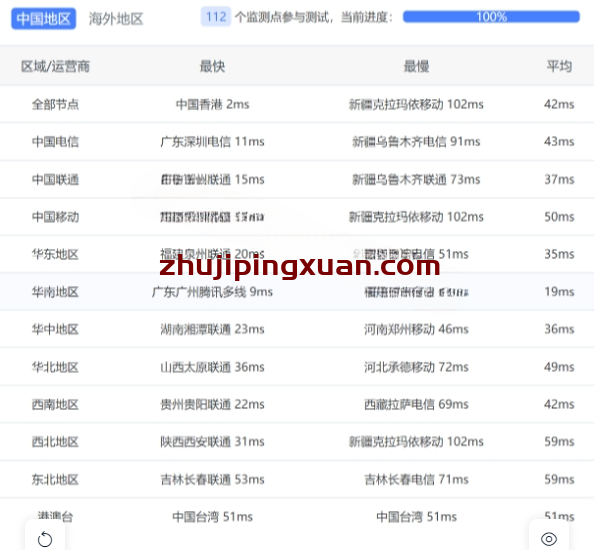Image resolution: width=594 pixels, height=550 pixels.
Task: Click the 区域/运营商 column header
Action: pyautogui.click(x=55, y=66)
